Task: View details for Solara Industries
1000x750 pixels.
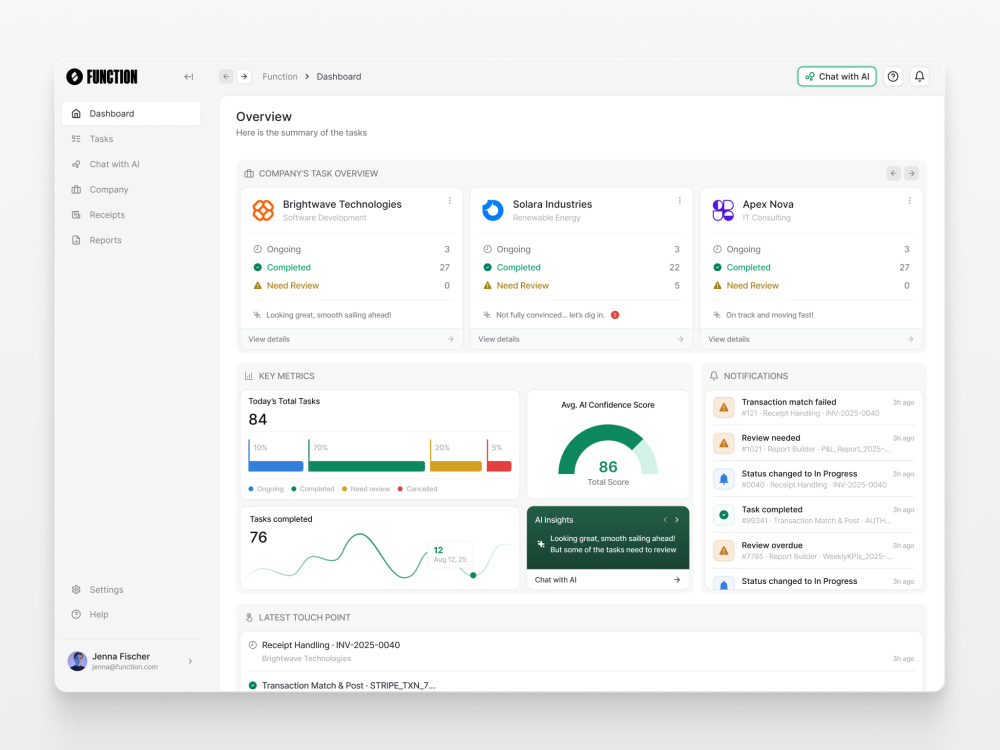Action: click(x=581, y=339)
